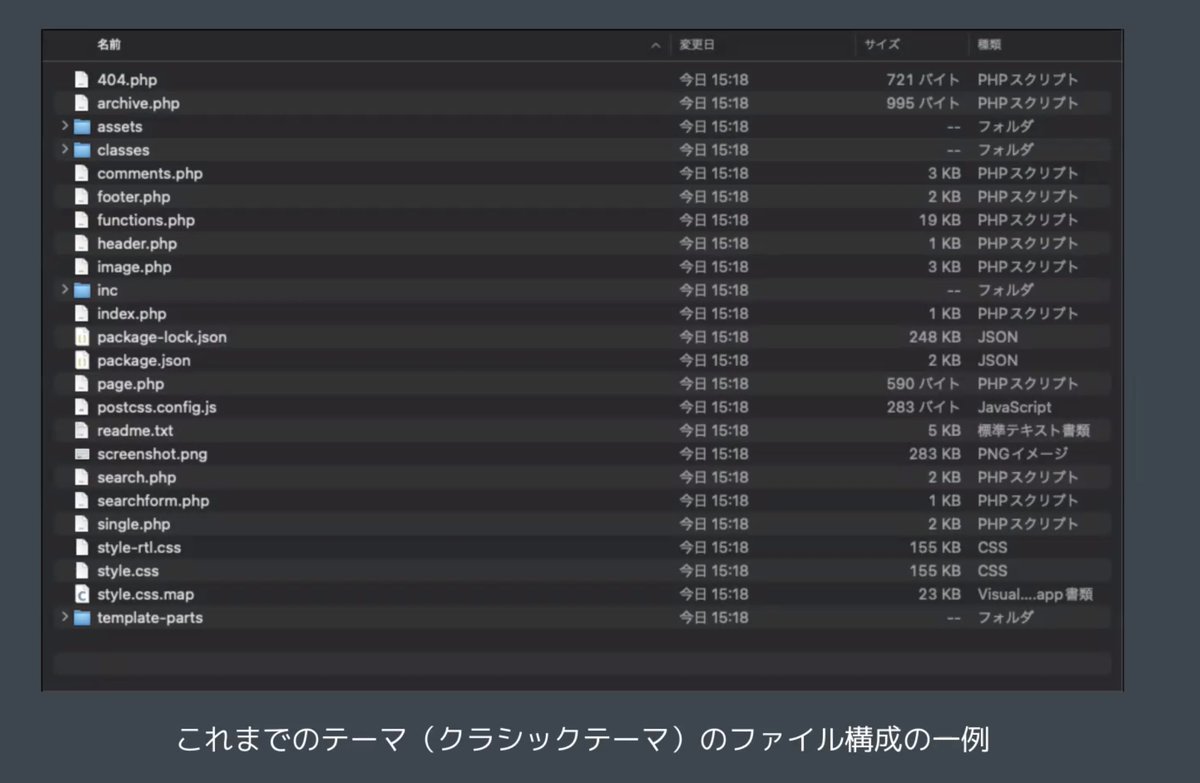Select the postcss.config.js file icon
1200x783 pixels.
[x=82, y=407]
